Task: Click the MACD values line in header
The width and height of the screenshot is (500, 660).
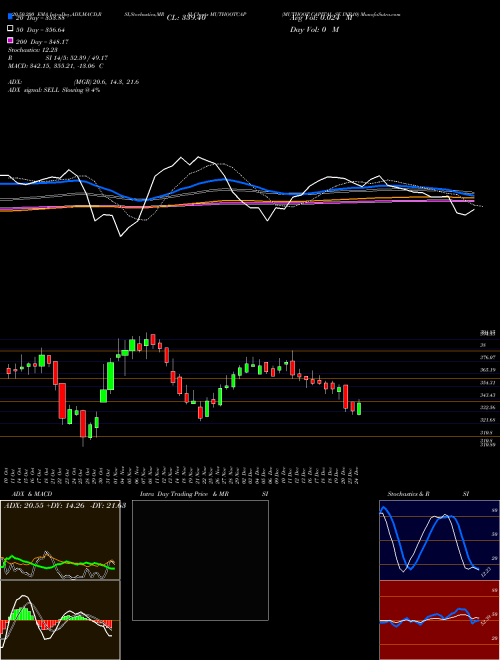Action: coord(56,66)
